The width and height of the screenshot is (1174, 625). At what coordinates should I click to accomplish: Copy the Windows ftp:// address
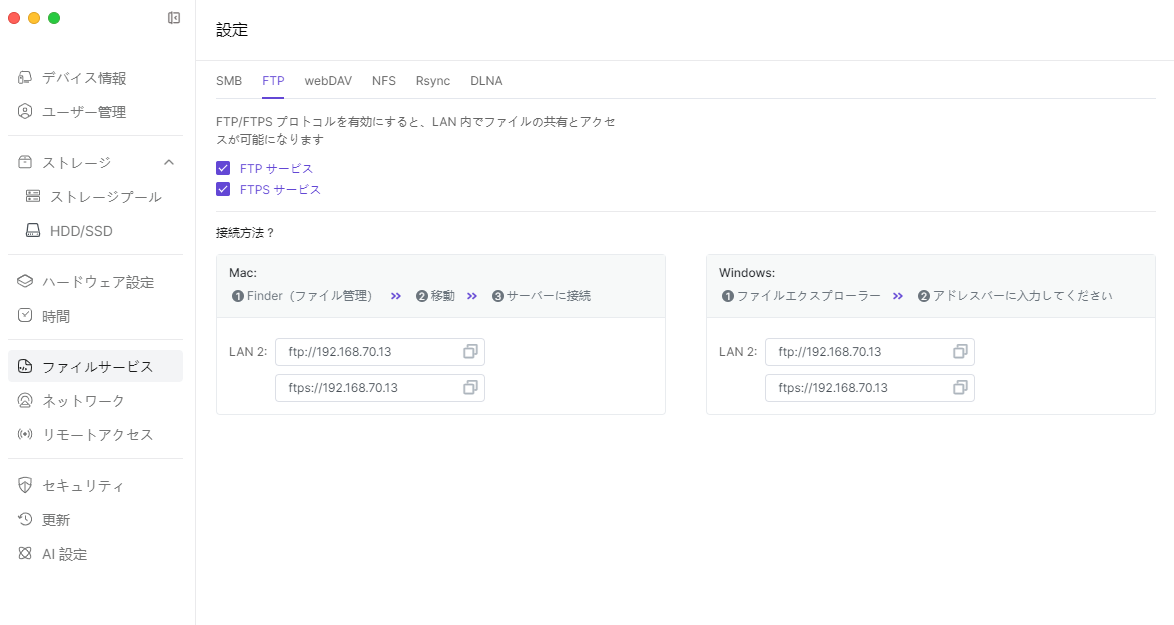[960, 352]
